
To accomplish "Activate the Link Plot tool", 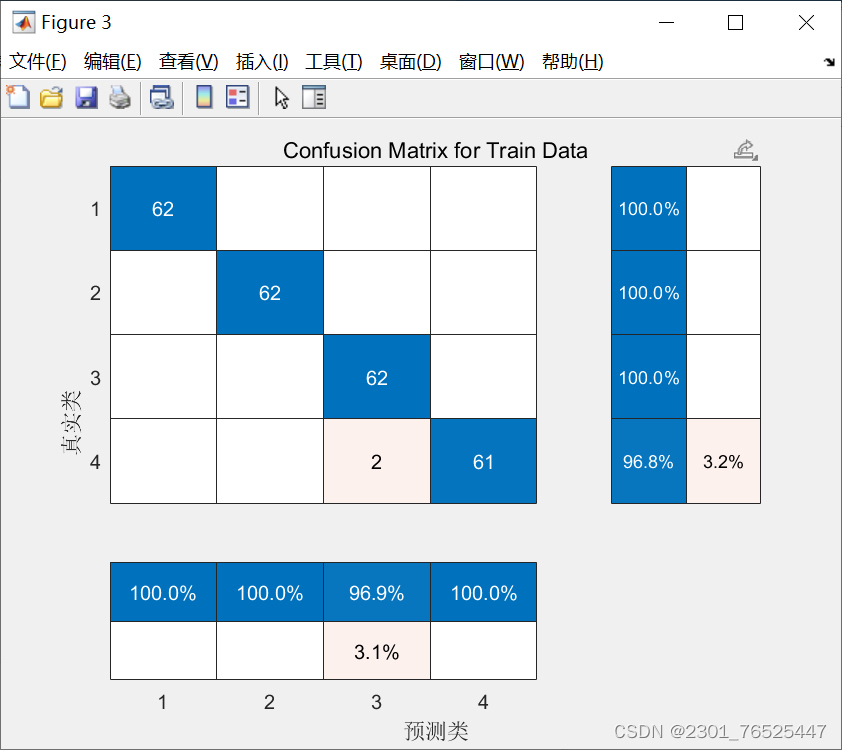I will (161, 97).
